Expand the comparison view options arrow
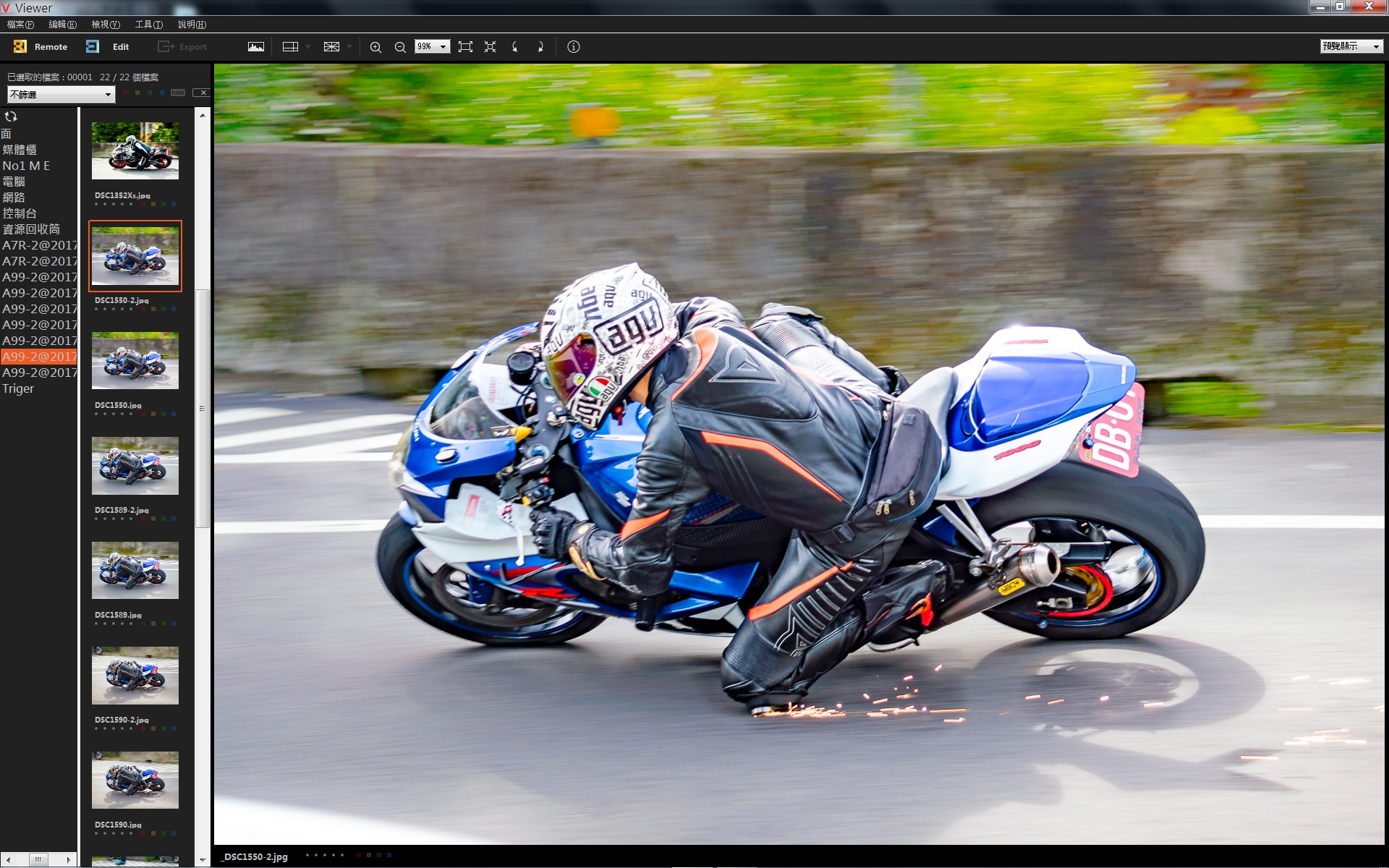Screen dimensions: 1389x868 click(x=349, y=47)
